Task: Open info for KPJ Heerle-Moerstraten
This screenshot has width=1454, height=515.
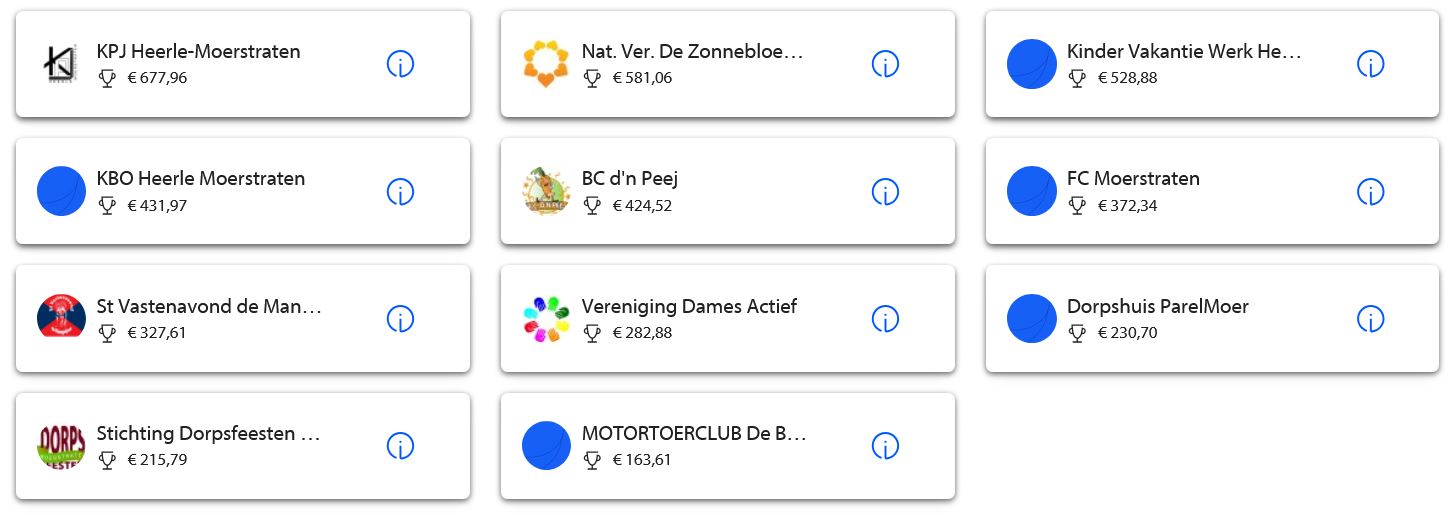Action: click(400, 64)
